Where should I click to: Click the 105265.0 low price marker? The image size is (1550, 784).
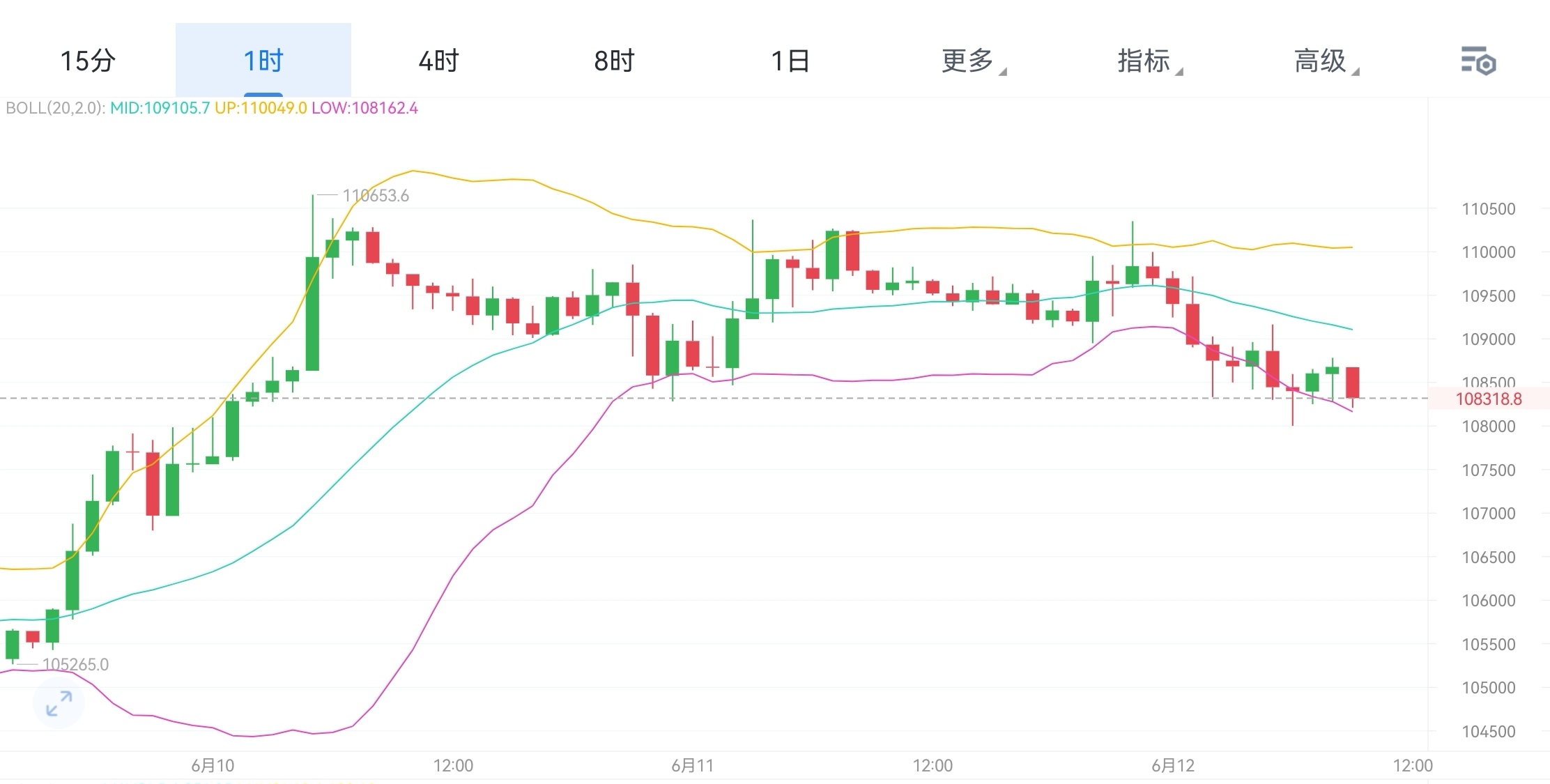pos(75,665)
